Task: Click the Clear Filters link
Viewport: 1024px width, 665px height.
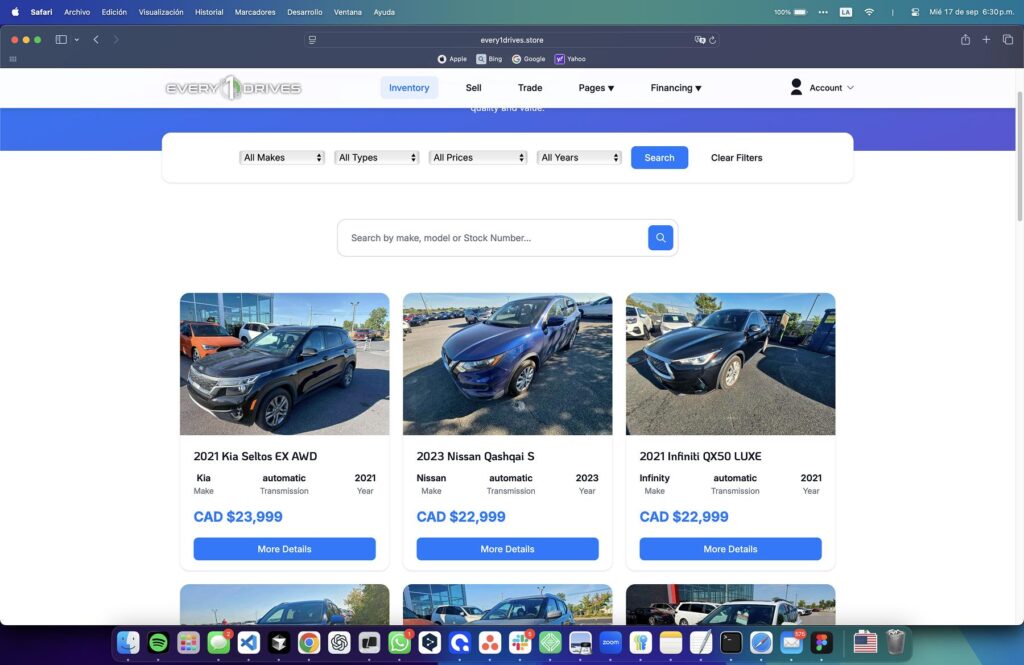Action: (736, 158)
